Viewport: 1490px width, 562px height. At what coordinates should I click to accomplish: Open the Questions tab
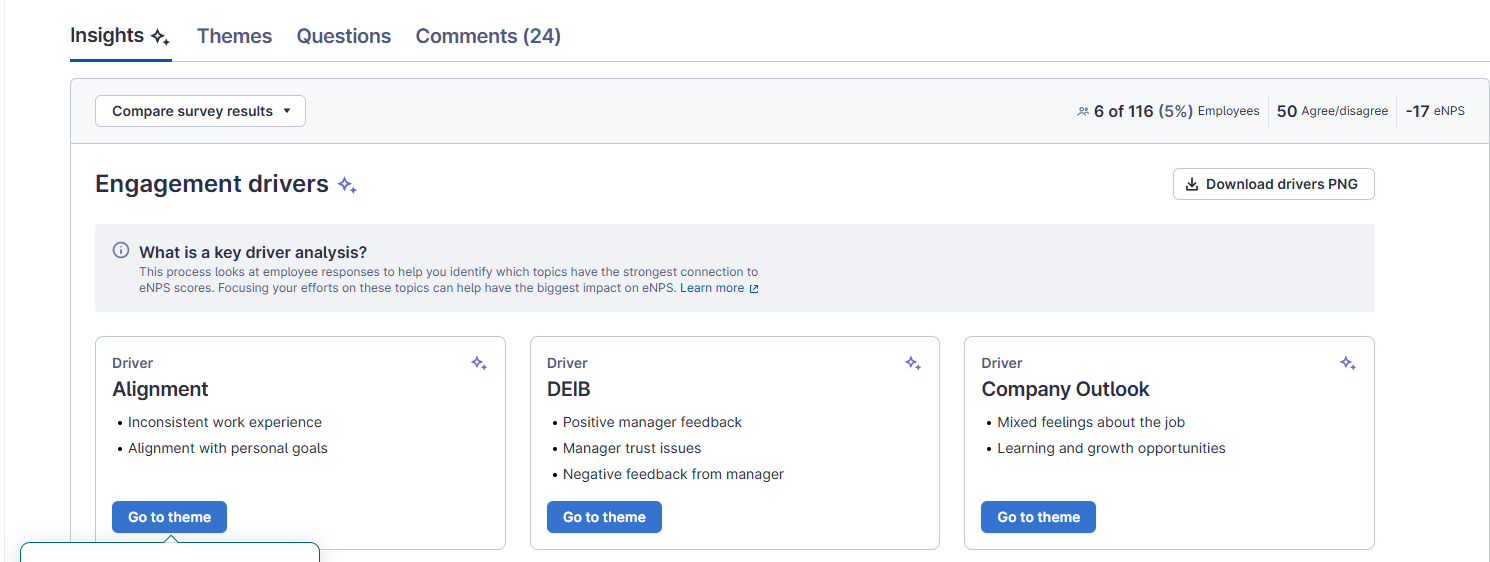pos(343,36)
